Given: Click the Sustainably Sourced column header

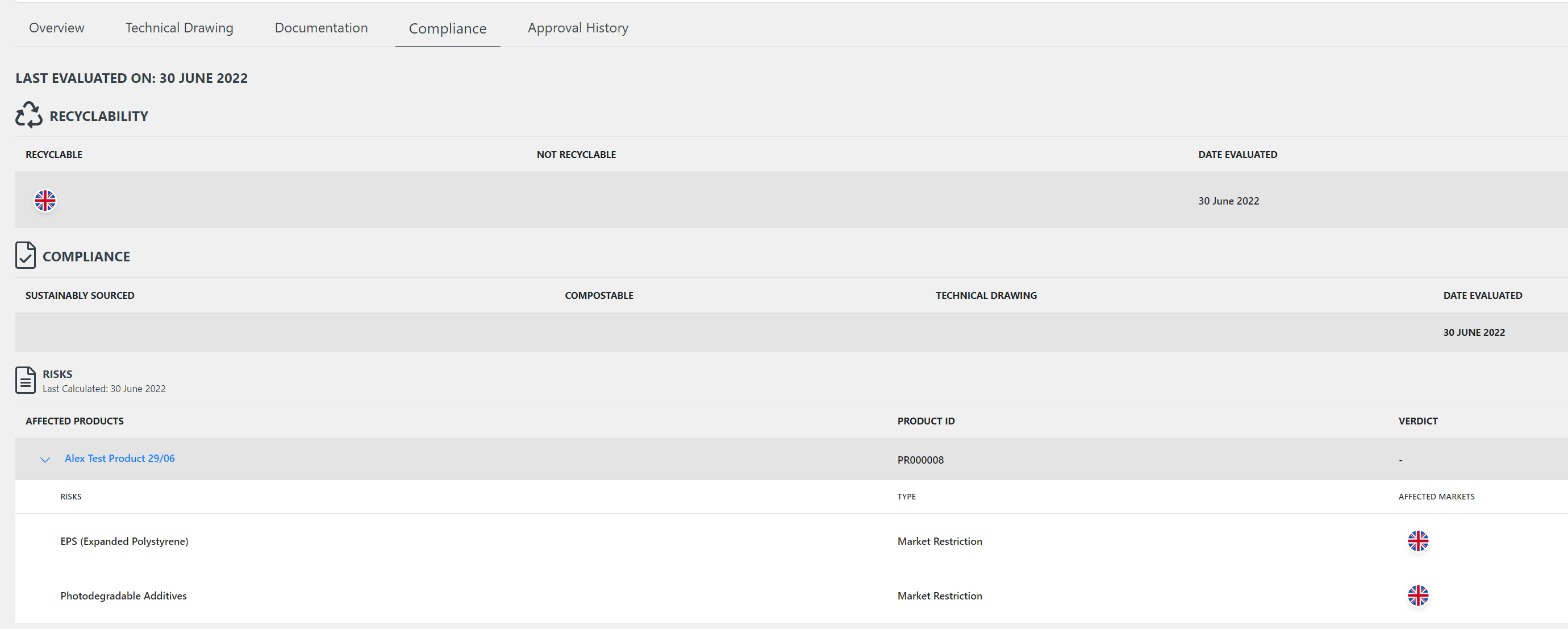Looking at the screenshot, I should (80, 295).
